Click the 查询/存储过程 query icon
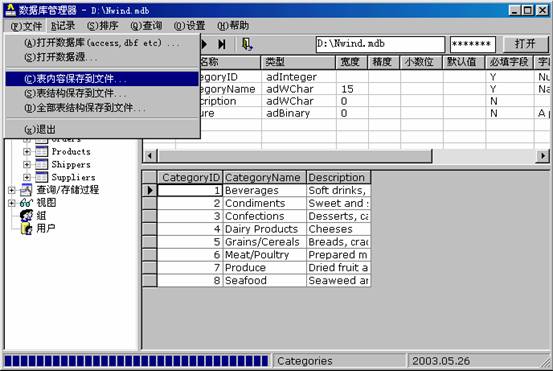The image size is (553, 371). point(26,190)
